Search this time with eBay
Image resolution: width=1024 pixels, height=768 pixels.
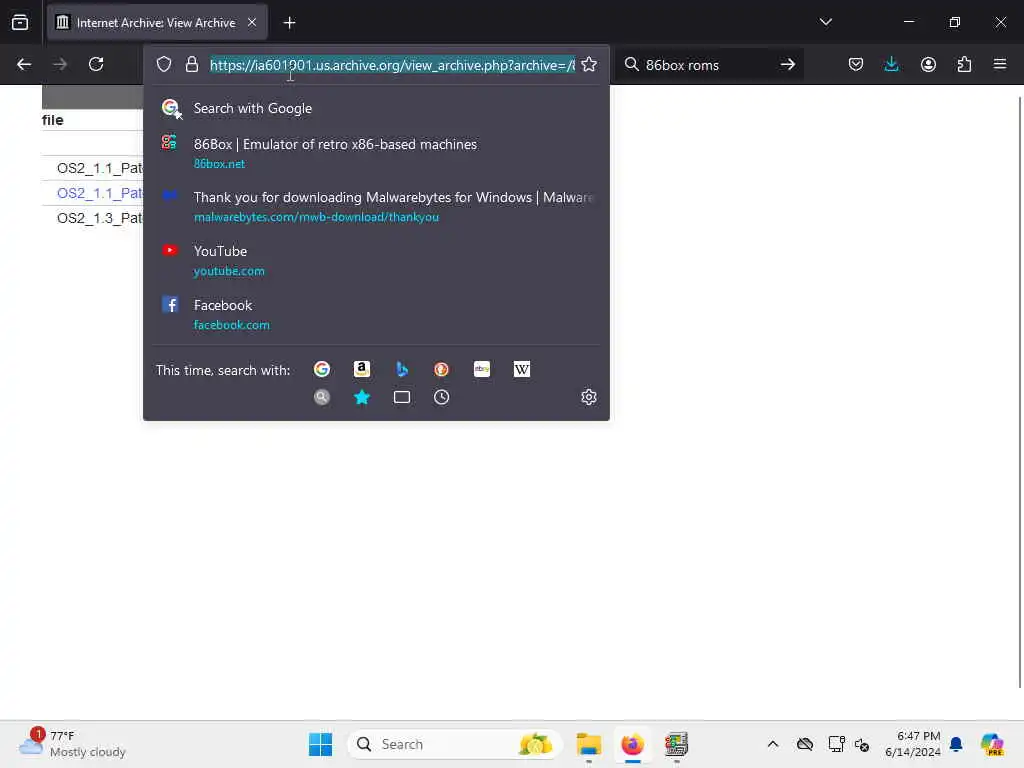point(482,370)
